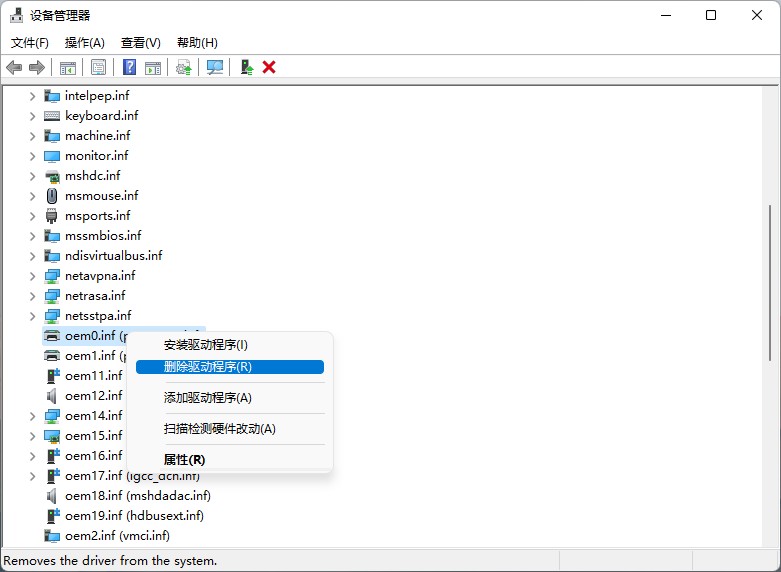This screenshot has width=781, height=572.
Task: Select the monitor icon beside monitor.inf
Action: point(52,156)
